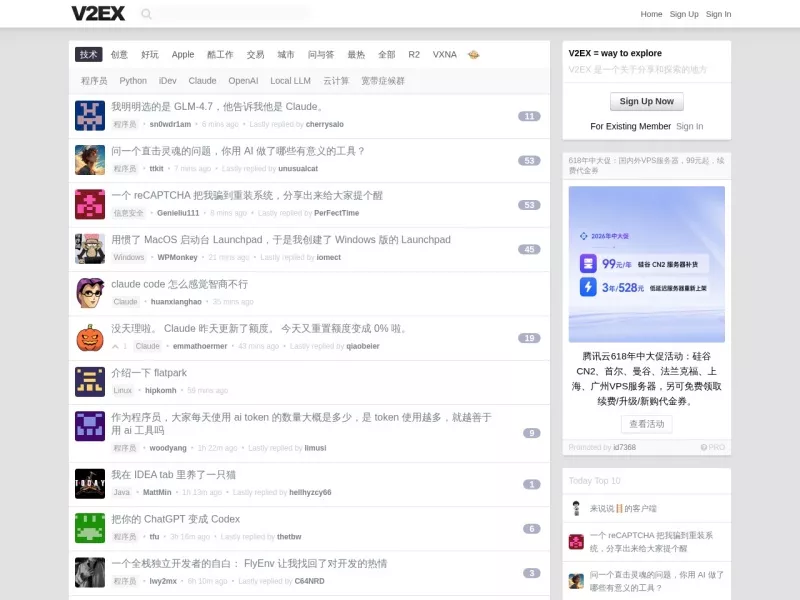The image size is (800, 600).
Task: Open the Windows 版 Launchpad topic
Action: pyautogui.click(x=281, y=240)
